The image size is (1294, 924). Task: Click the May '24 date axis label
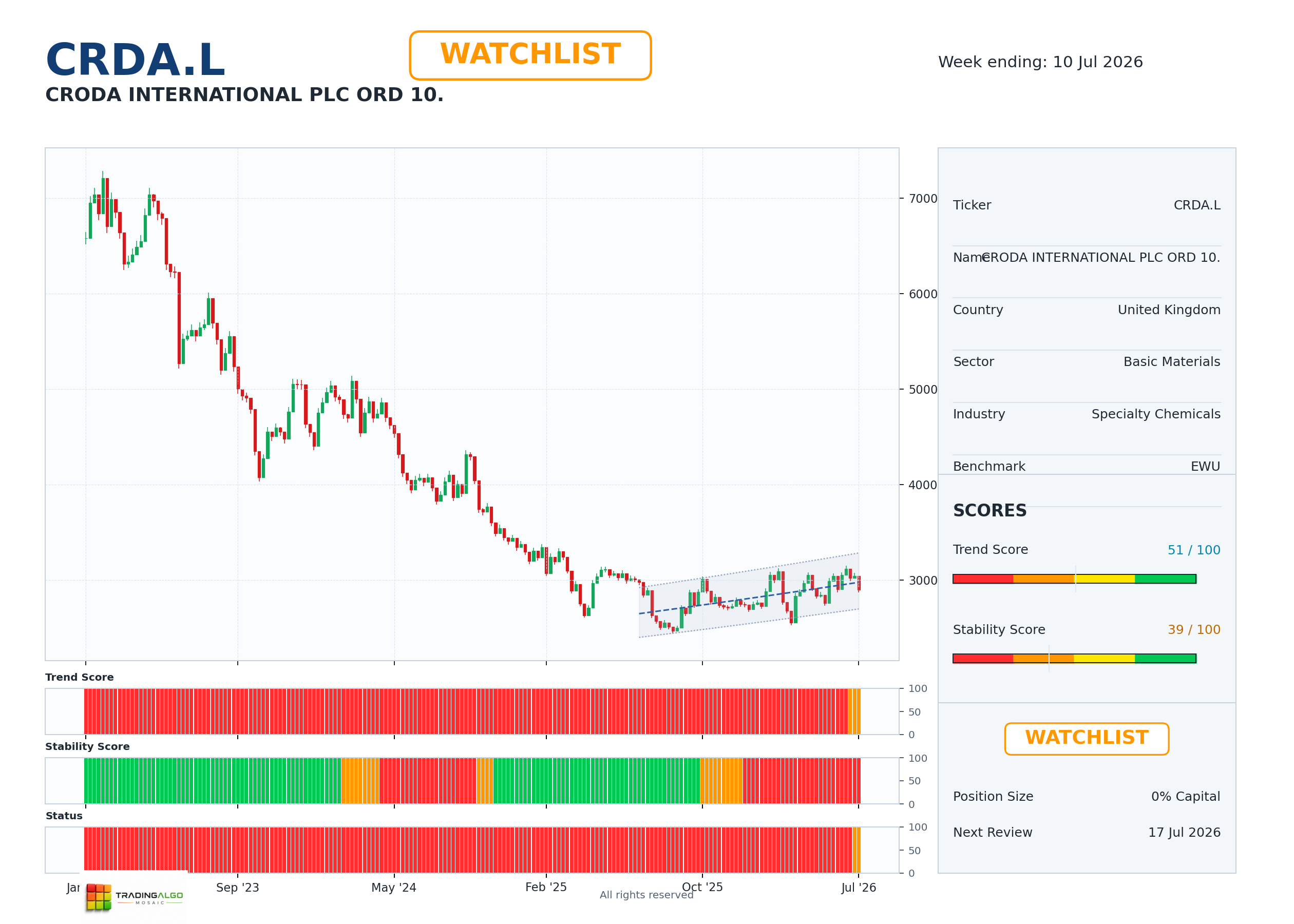[394, 888]
